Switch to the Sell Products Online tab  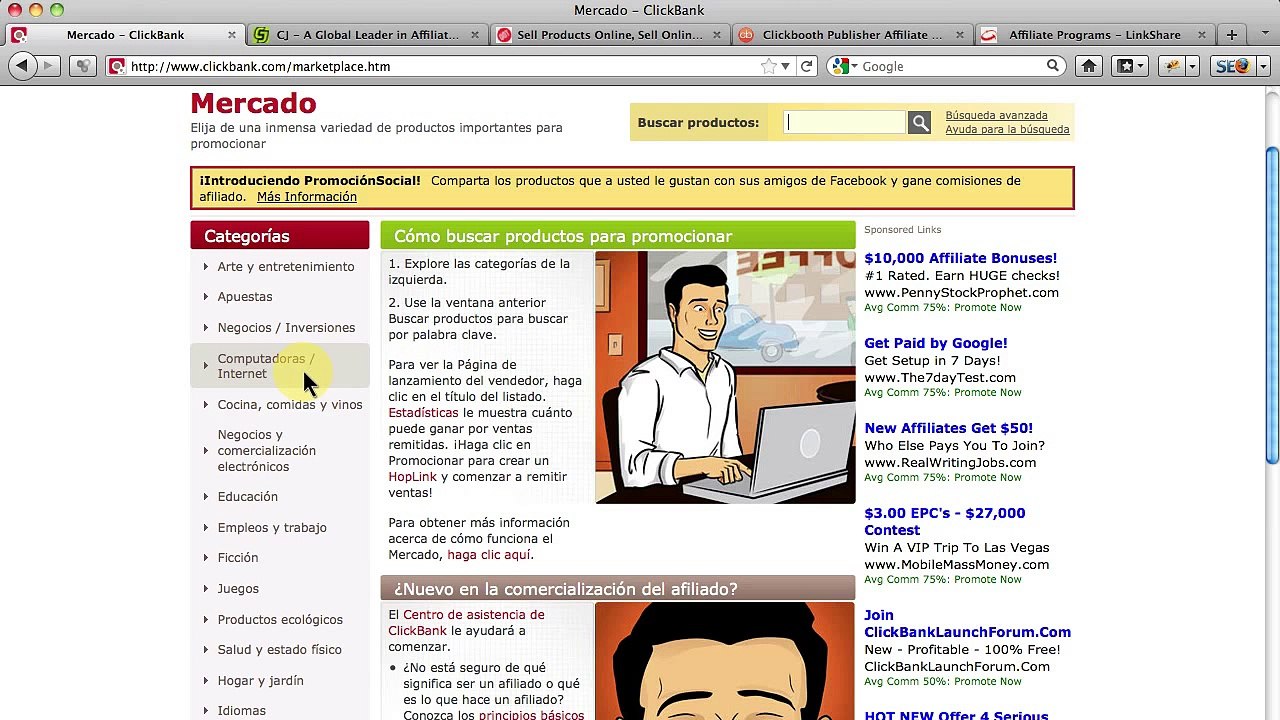tap(609, 35)
